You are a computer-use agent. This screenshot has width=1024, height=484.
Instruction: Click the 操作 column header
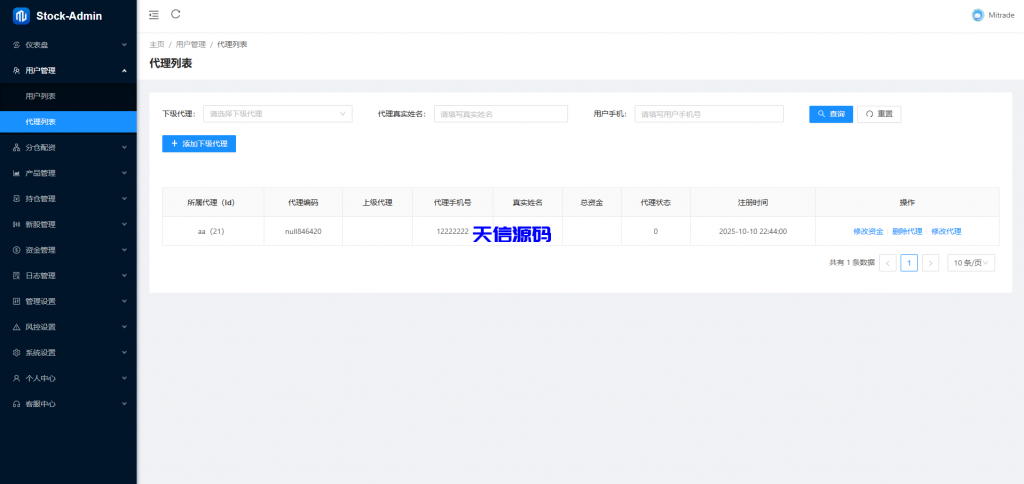click(x=907, y=202)
